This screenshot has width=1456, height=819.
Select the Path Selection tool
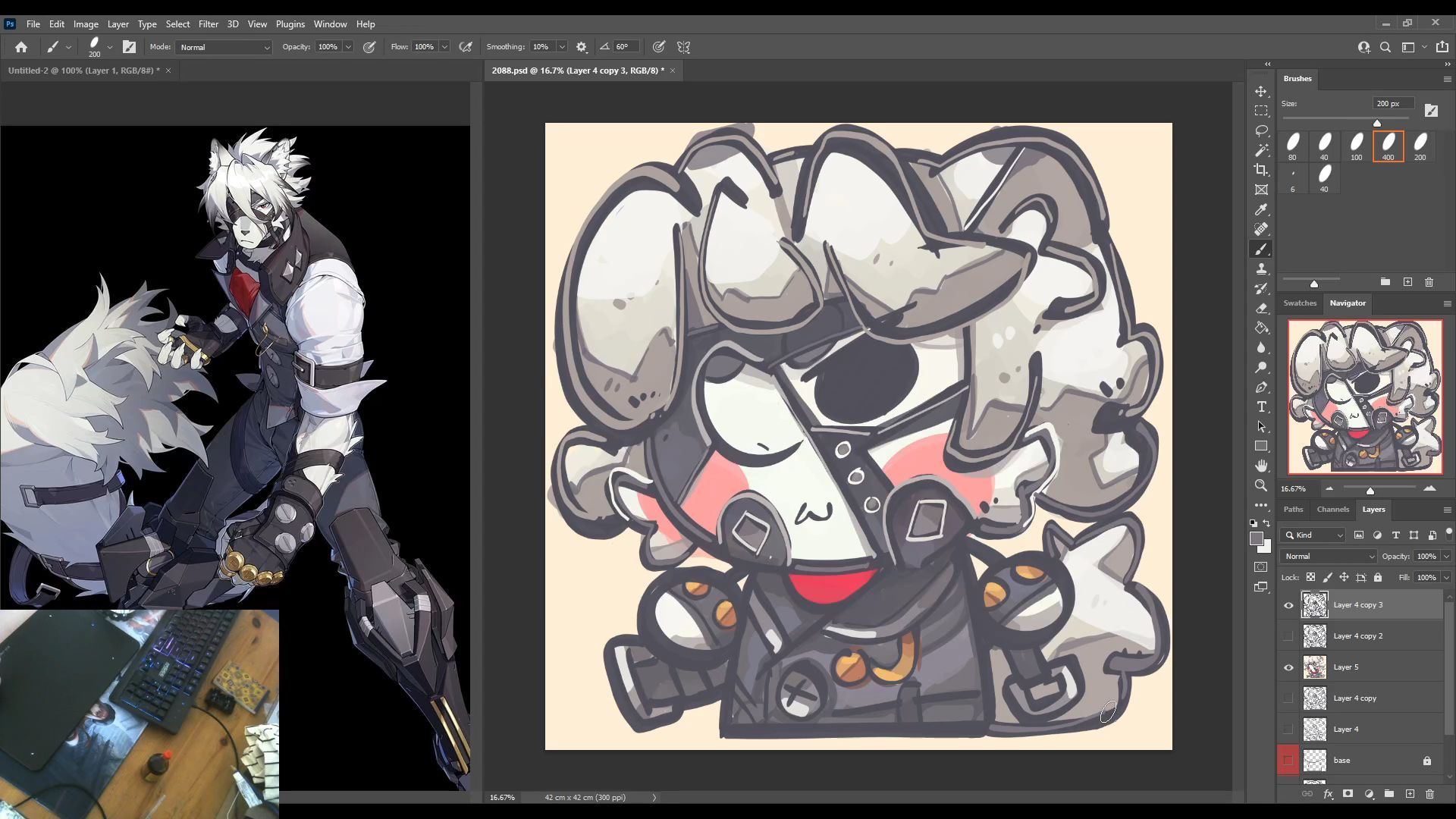click(x=1261, y=426)
